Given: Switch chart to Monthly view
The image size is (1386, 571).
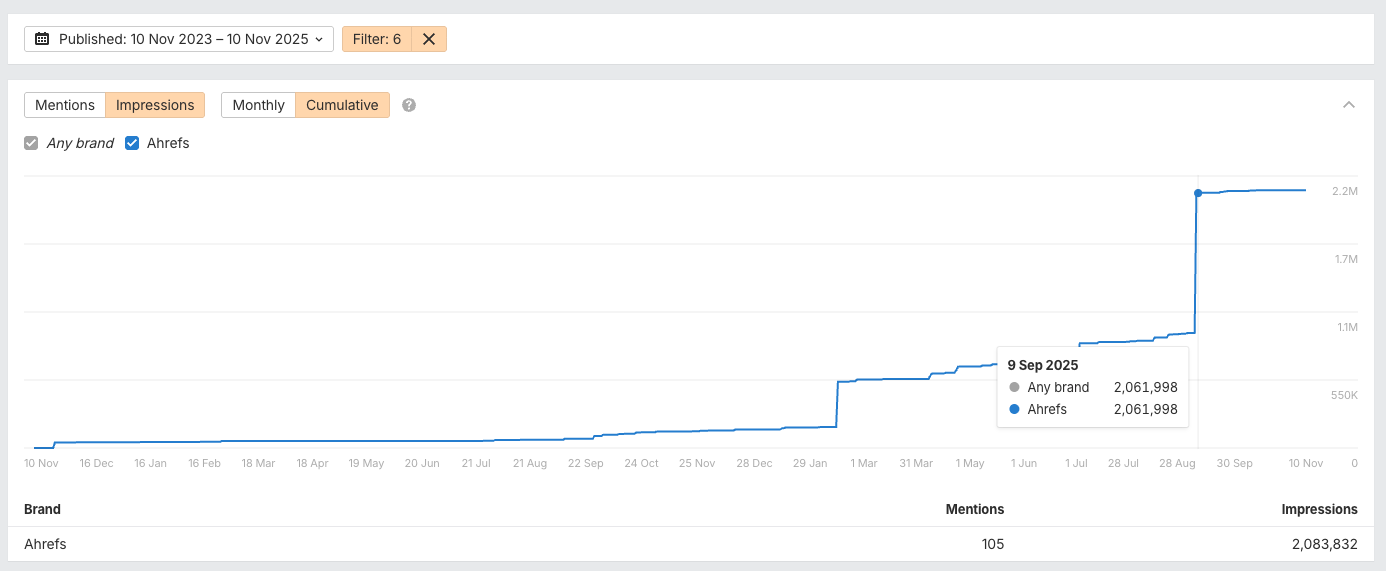Looking at the screenshot, I should [x=258, y=105].
